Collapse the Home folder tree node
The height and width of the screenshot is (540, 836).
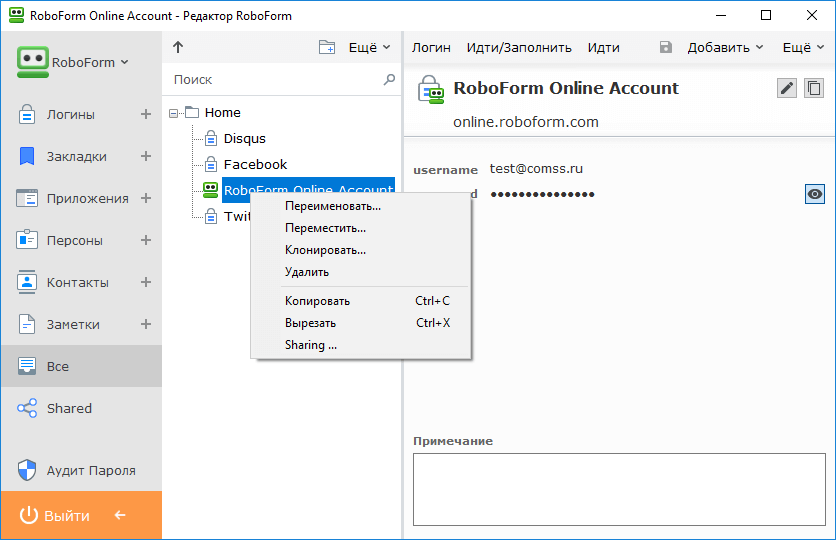pyautogui.click(x=173, y=113)
